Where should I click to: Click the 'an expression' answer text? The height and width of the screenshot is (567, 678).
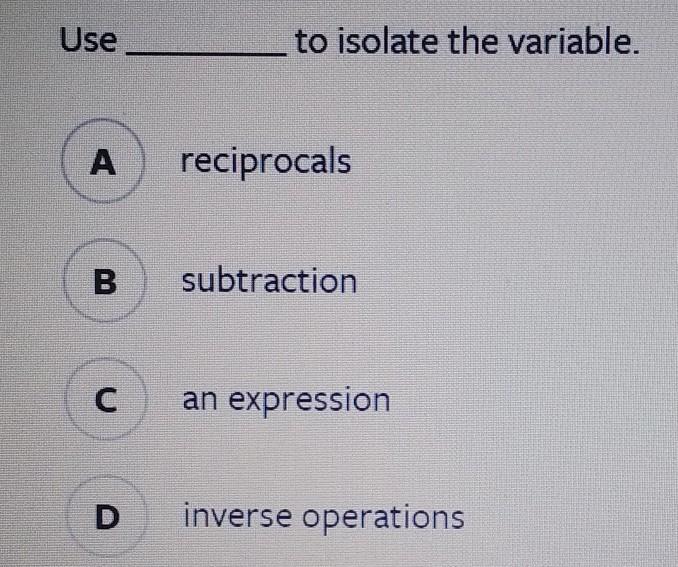pyautogui.click(x=286, y=400)
